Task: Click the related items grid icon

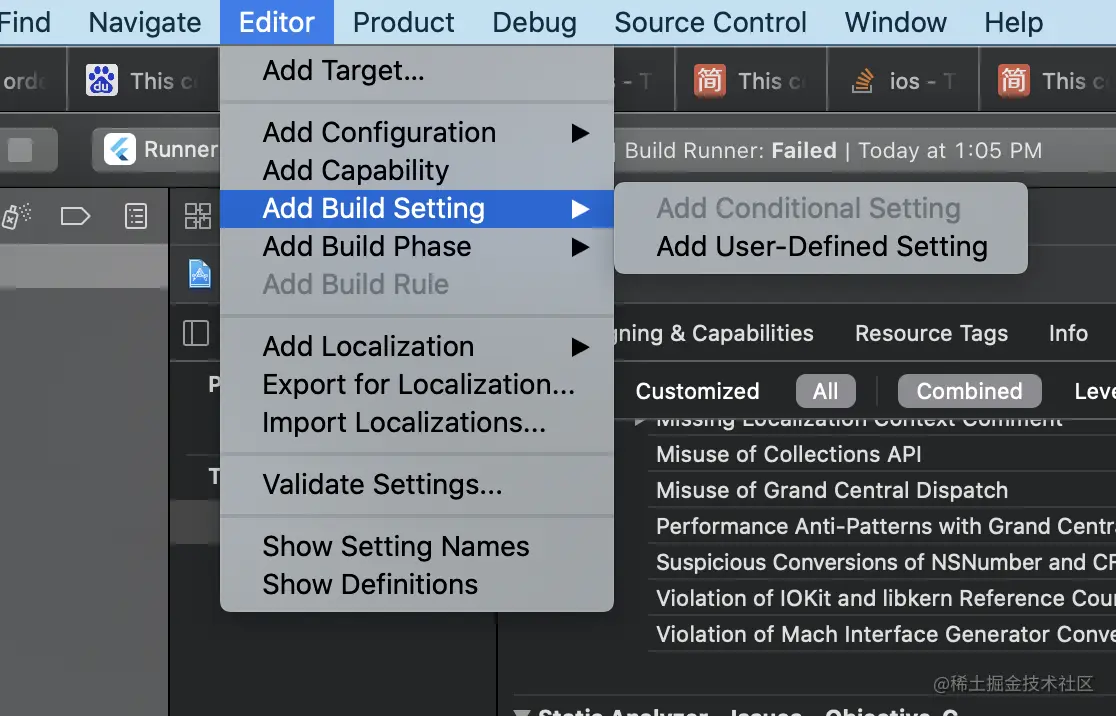Action: pos(197,216)
